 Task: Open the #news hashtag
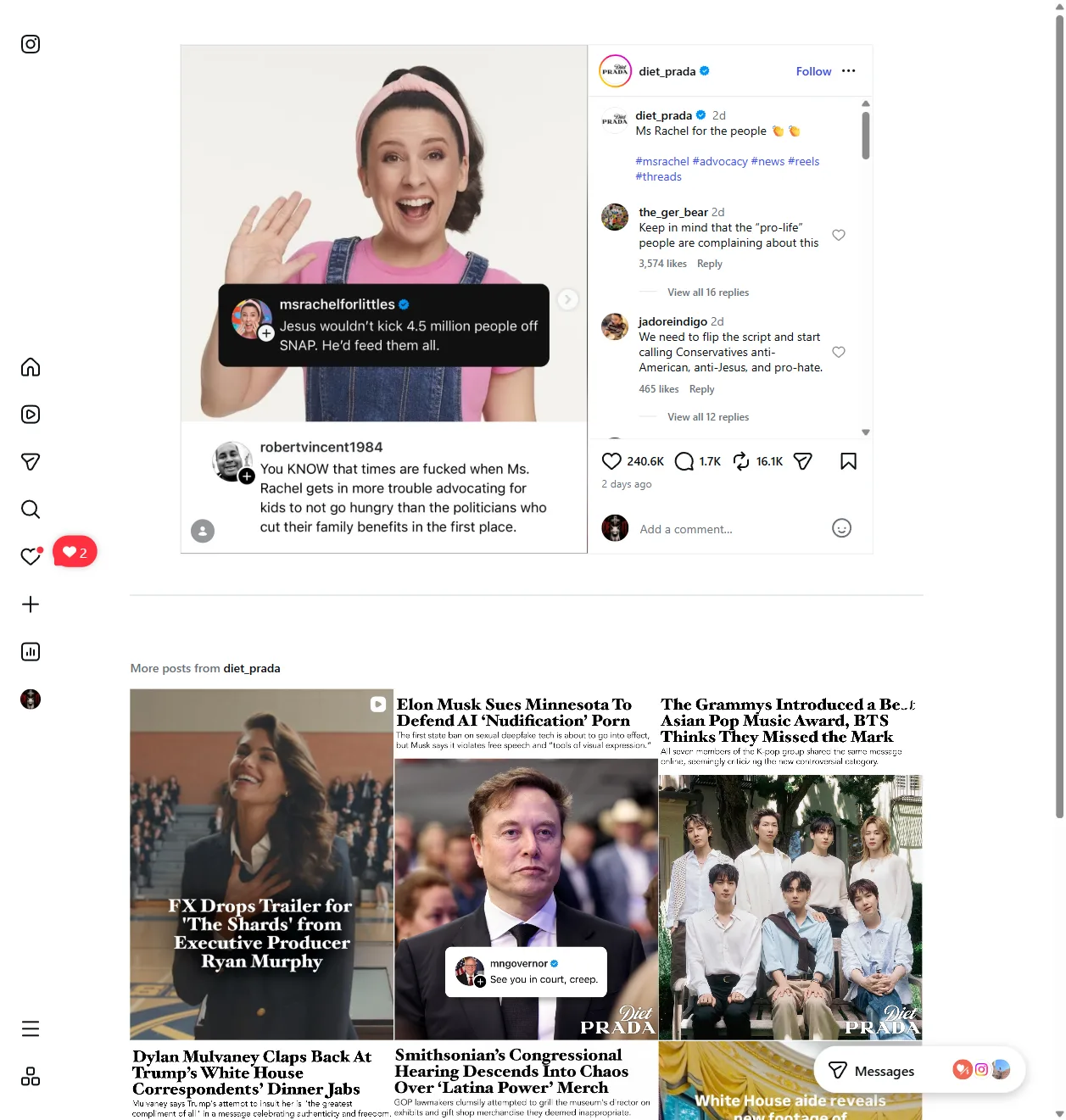coord(767,161)
